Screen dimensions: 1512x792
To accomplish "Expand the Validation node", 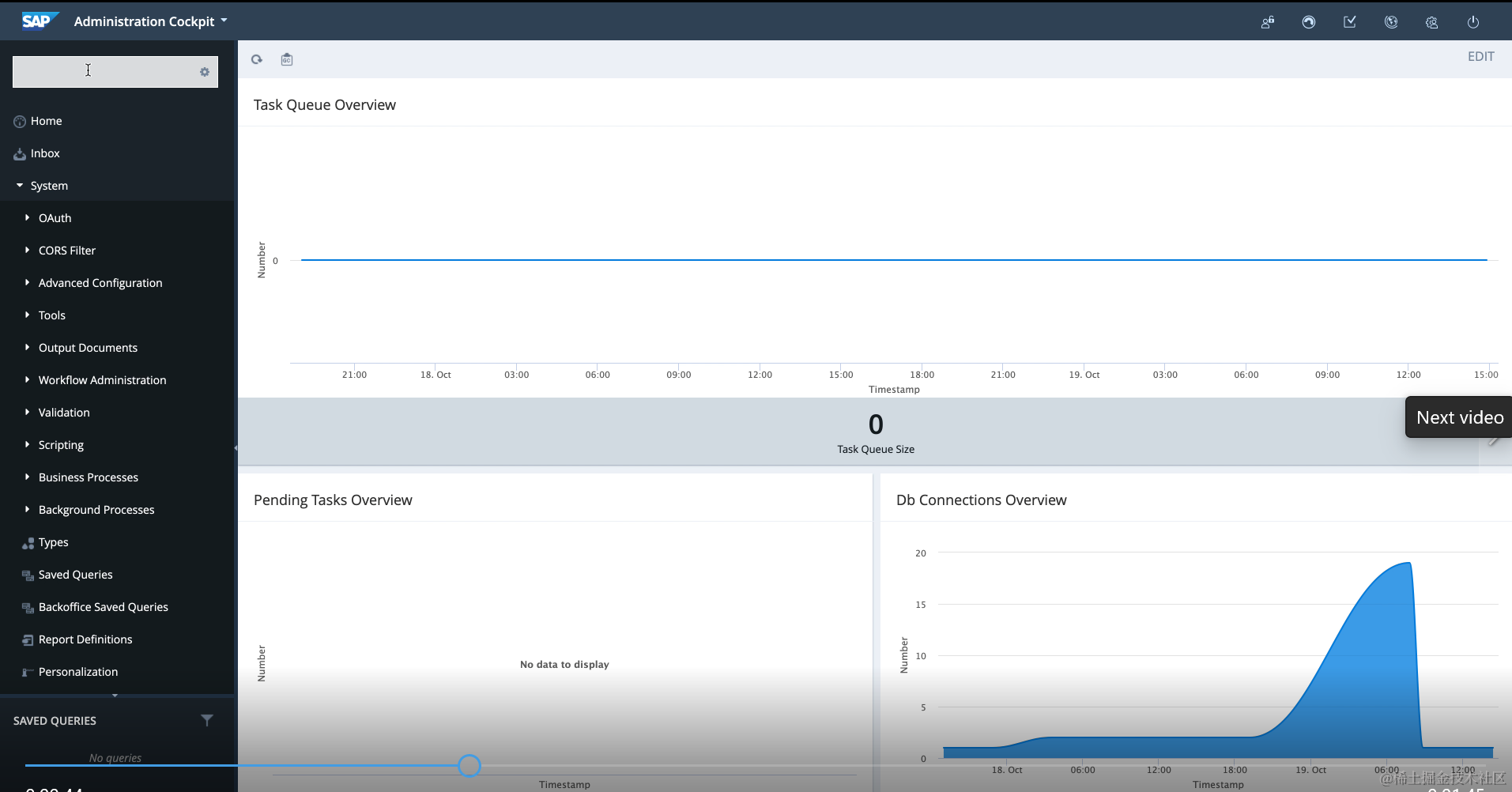I will pyautogui.click(x=27, y=412).
